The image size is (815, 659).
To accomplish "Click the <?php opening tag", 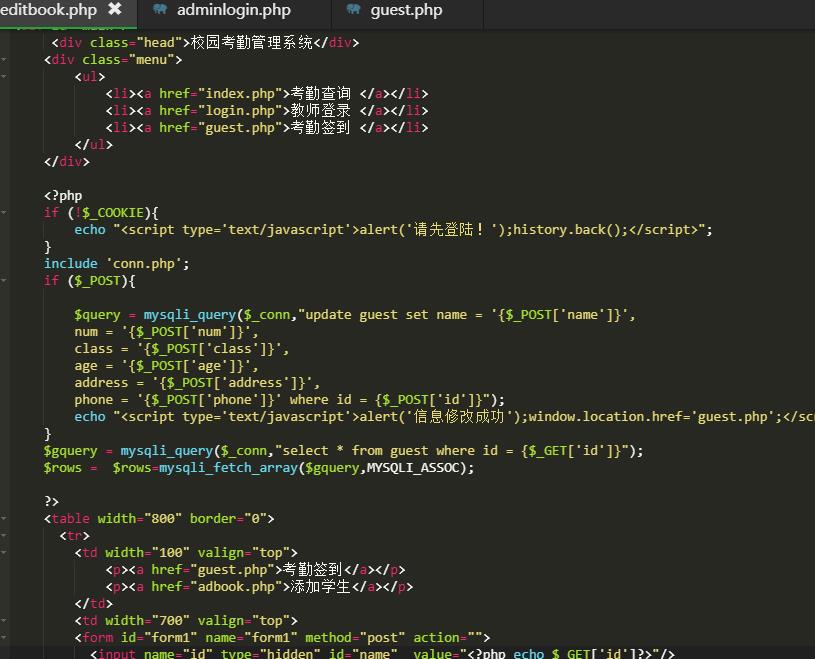I will pyautogui.click(x=63, y=196).
